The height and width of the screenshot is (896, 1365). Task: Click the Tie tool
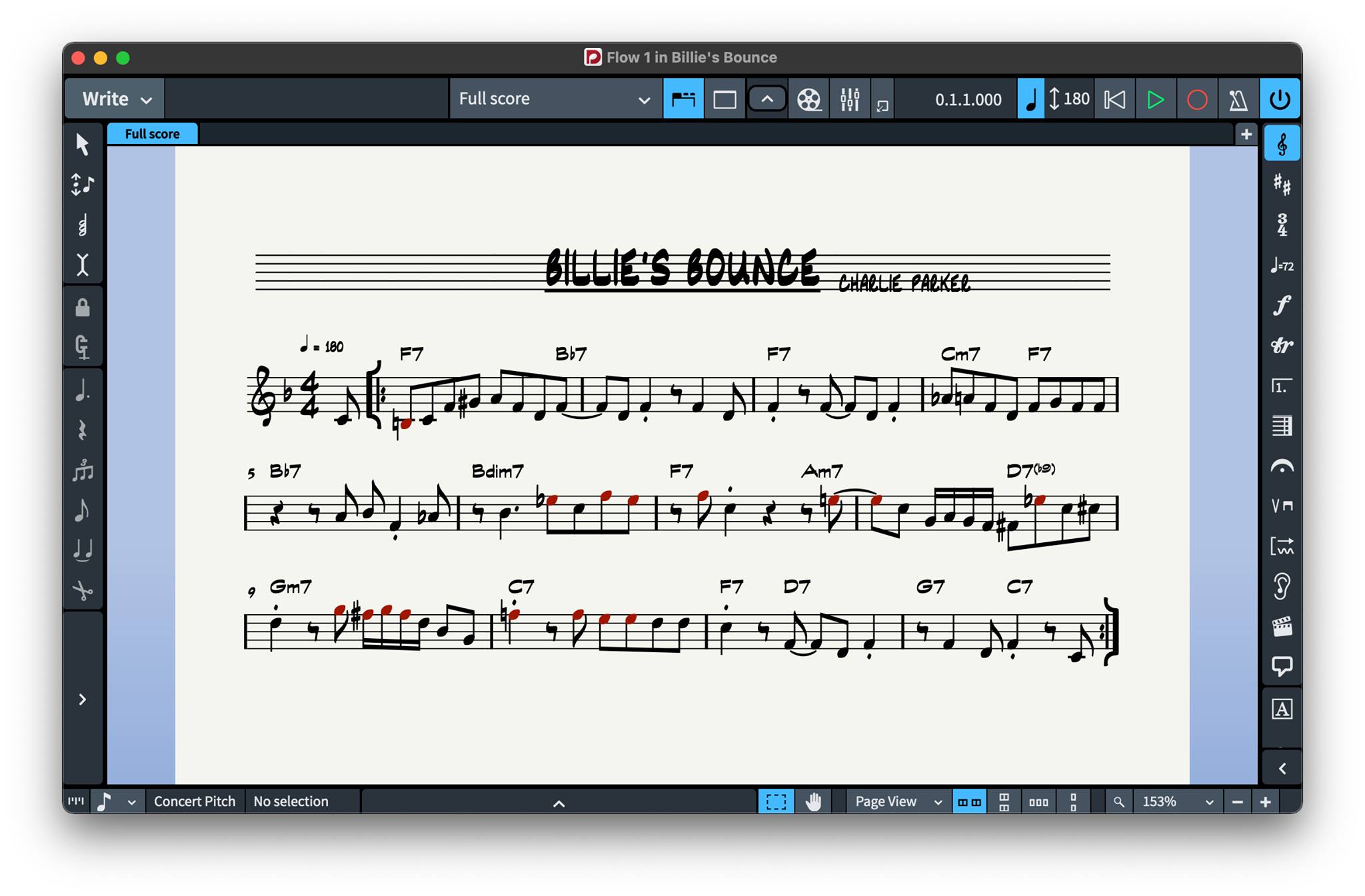point(83,550)
